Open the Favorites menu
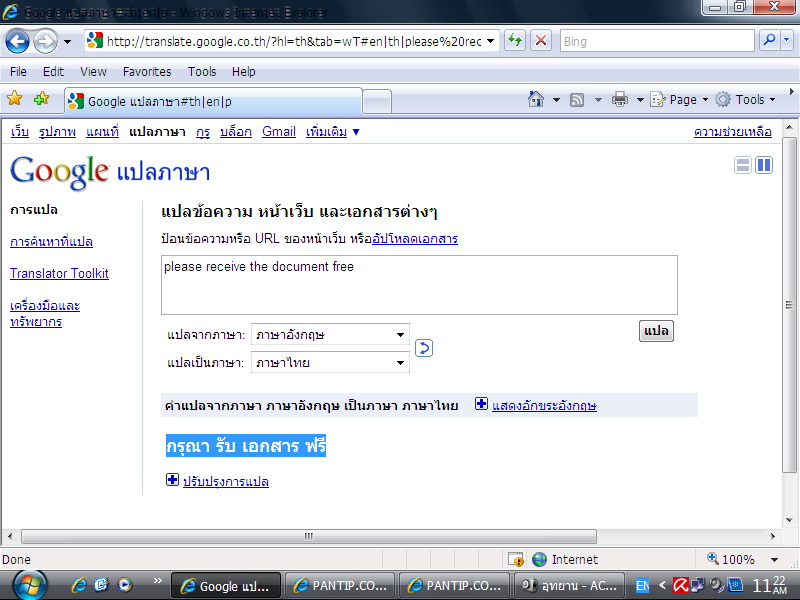The image size is (800, 600). [147, 71]
